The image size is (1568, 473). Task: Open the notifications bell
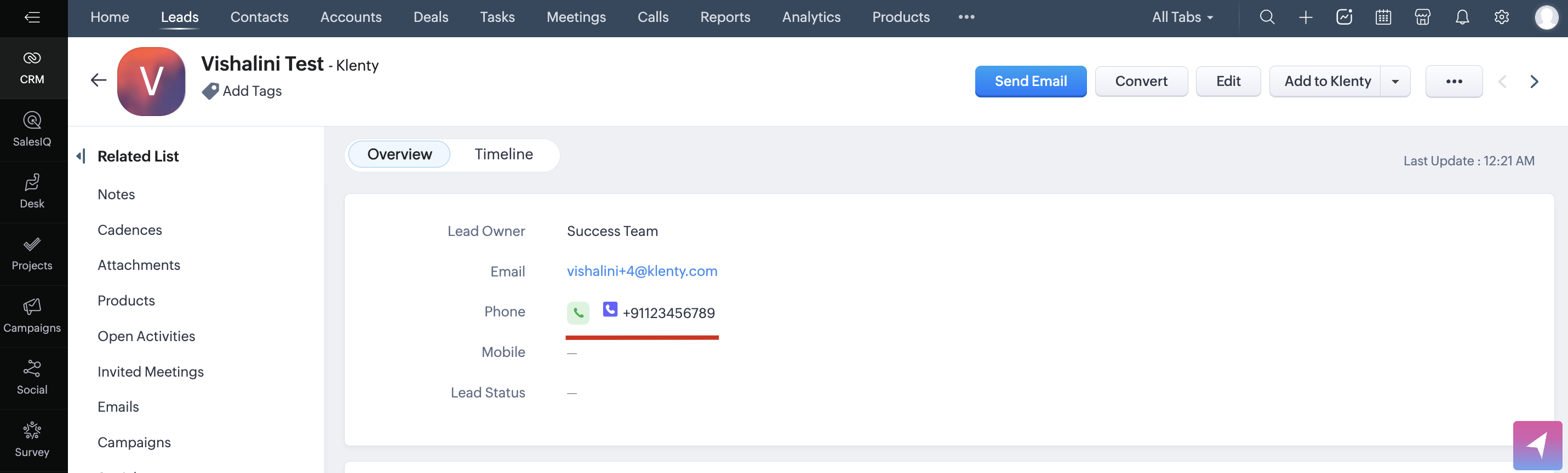click(x=1462, y=17)
